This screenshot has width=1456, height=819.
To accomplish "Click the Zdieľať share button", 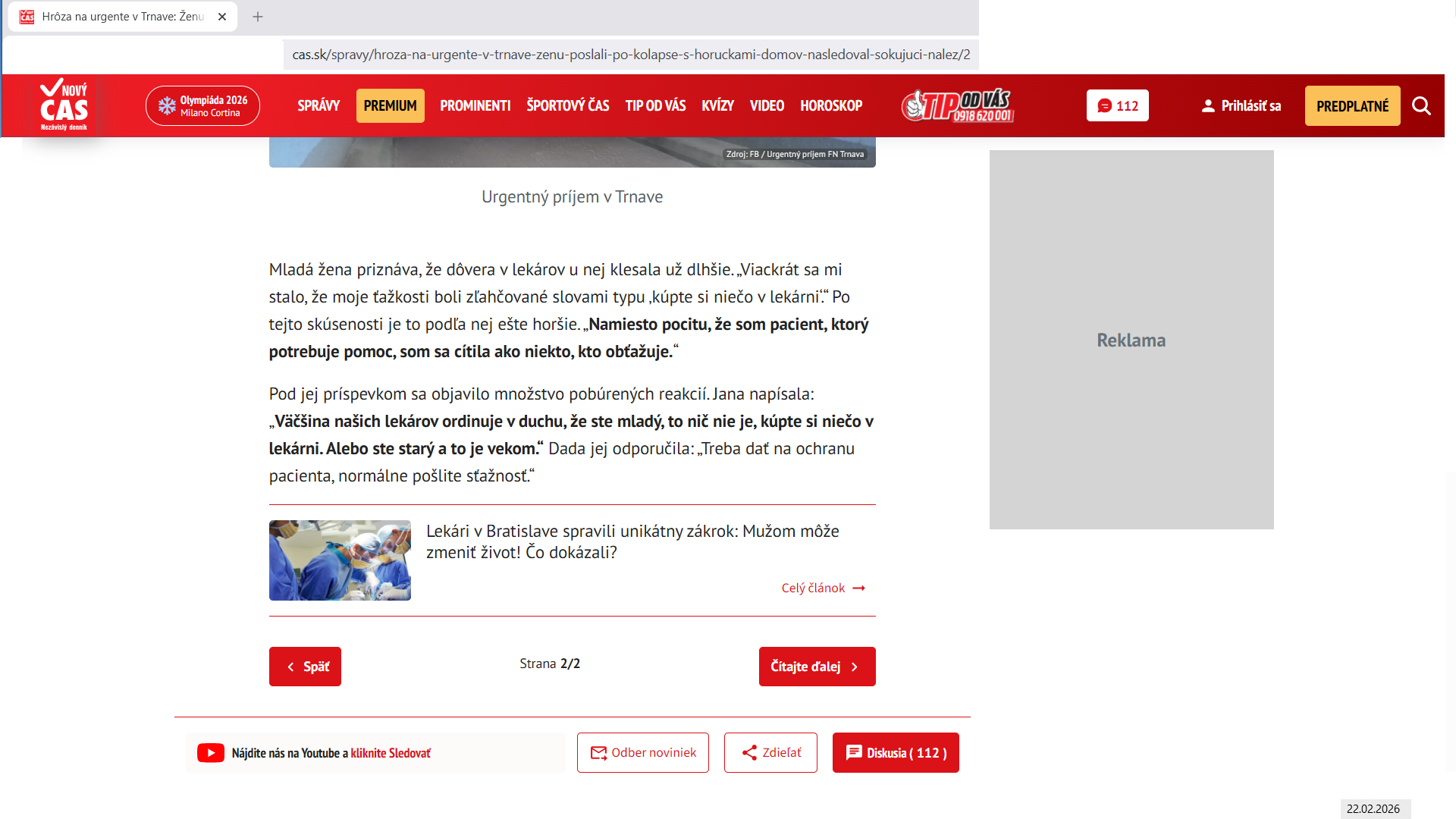I will pos(770,753).
